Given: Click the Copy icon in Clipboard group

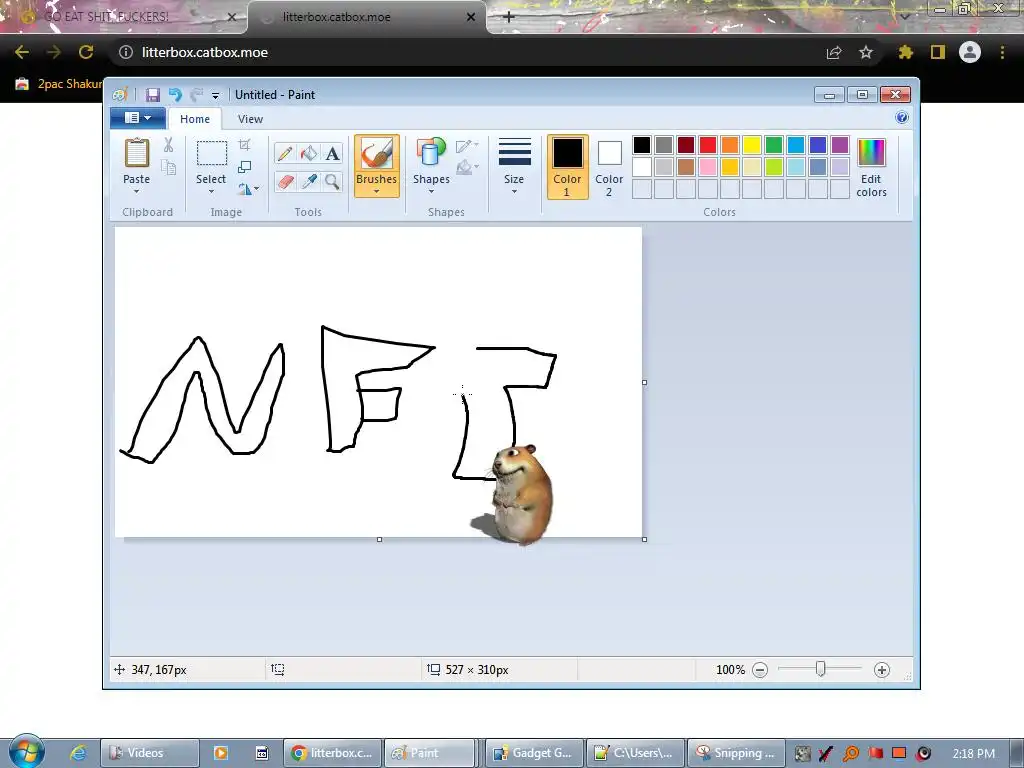Looking at the screenshot, I should 168,168.
